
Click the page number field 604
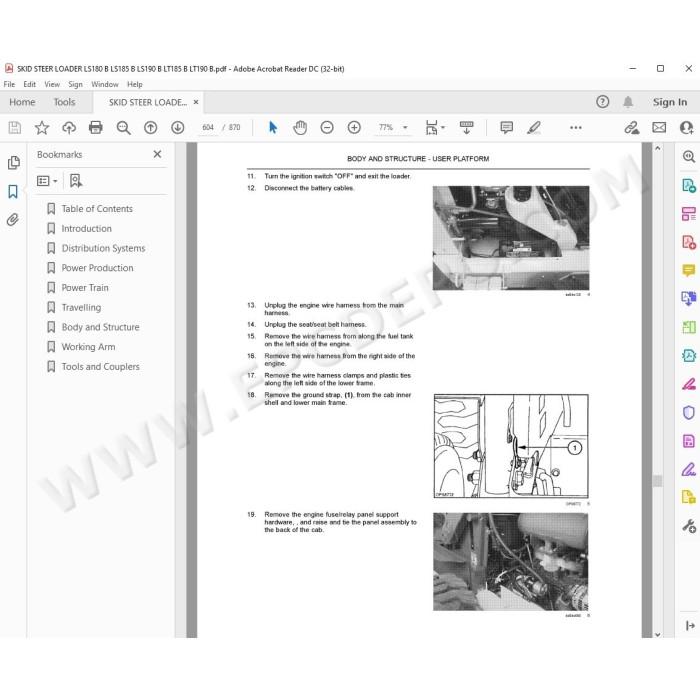(x=208, y=128)
